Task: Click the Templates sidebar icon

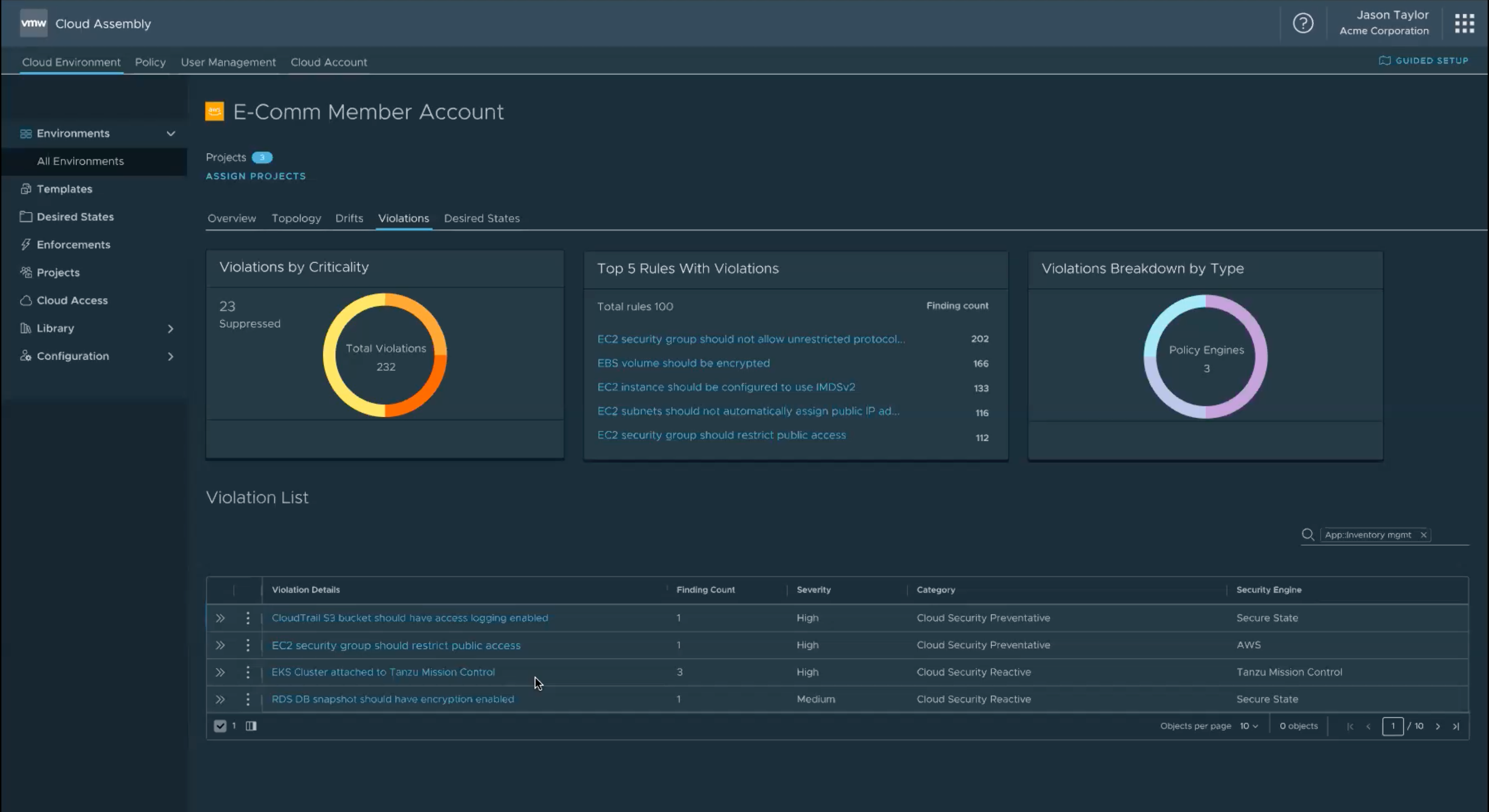Action: pyautogui.click(x=25, y=189)
